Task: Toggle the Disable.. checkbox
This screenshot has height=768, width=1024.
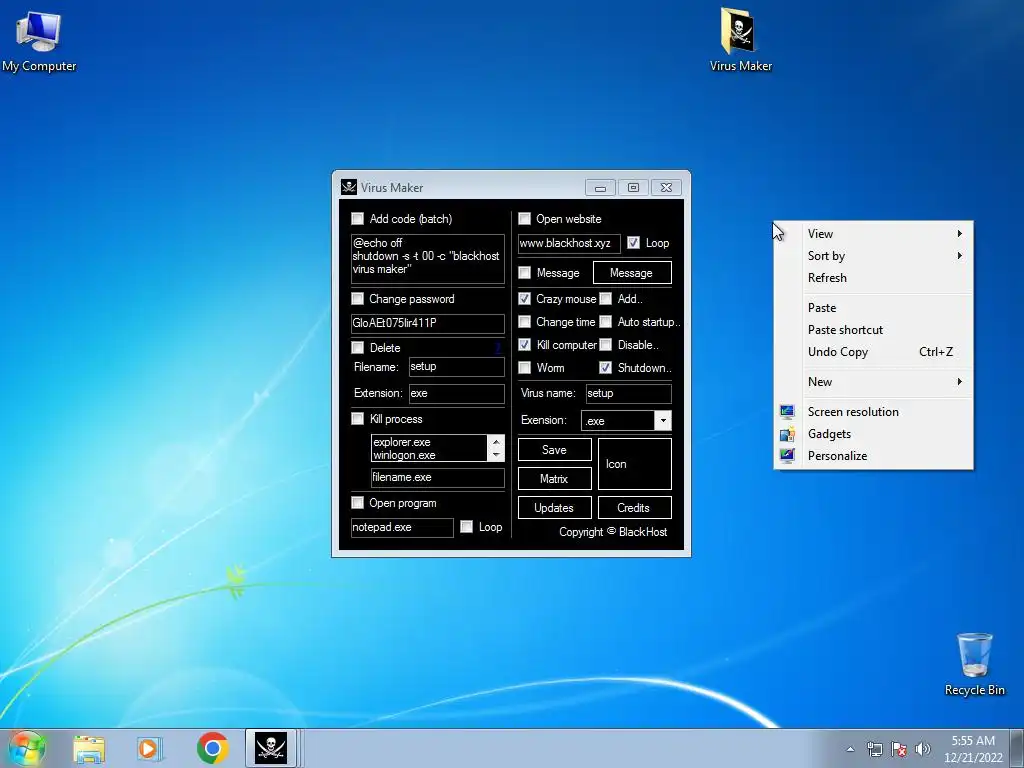Action: (x=605, y=344)
